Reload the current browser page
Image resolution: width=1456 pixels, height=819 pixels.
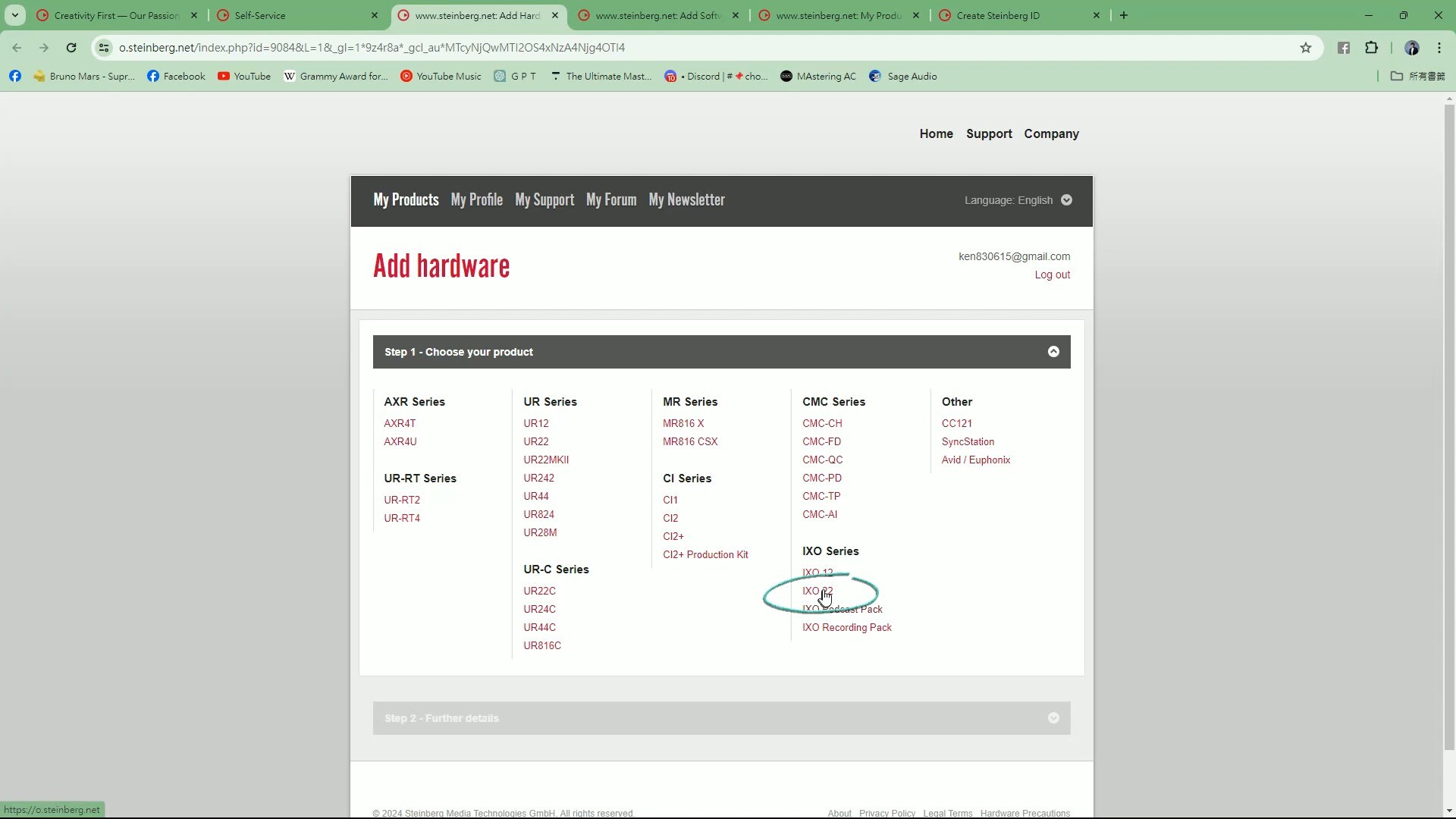(x=71, y=48)
